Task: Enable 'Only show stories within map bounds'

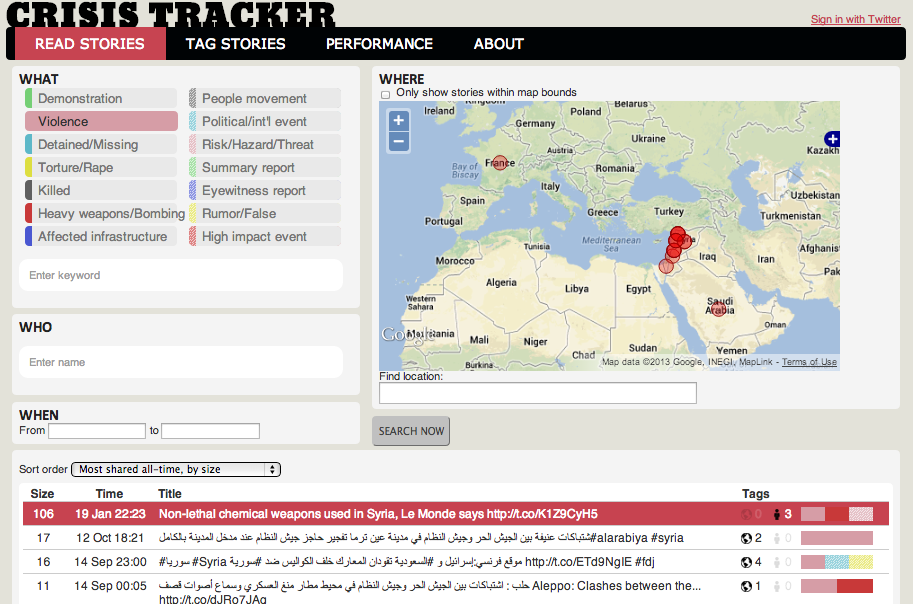Action: (386, 94)
